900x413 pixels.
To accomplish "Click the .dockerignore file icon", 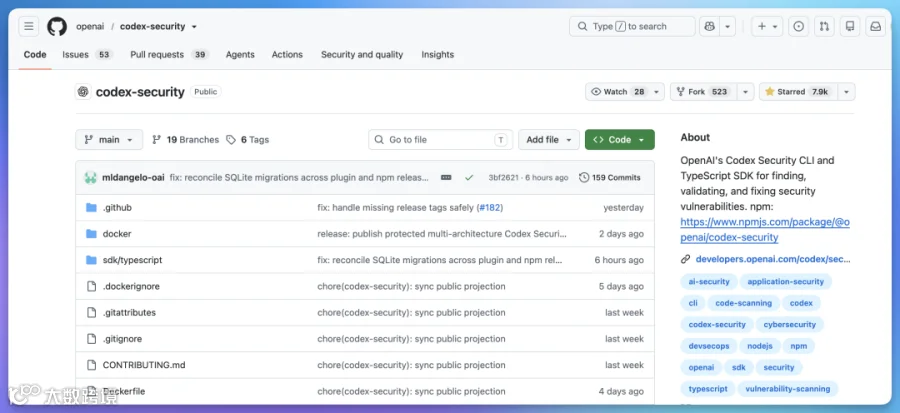I will point(91,286).
